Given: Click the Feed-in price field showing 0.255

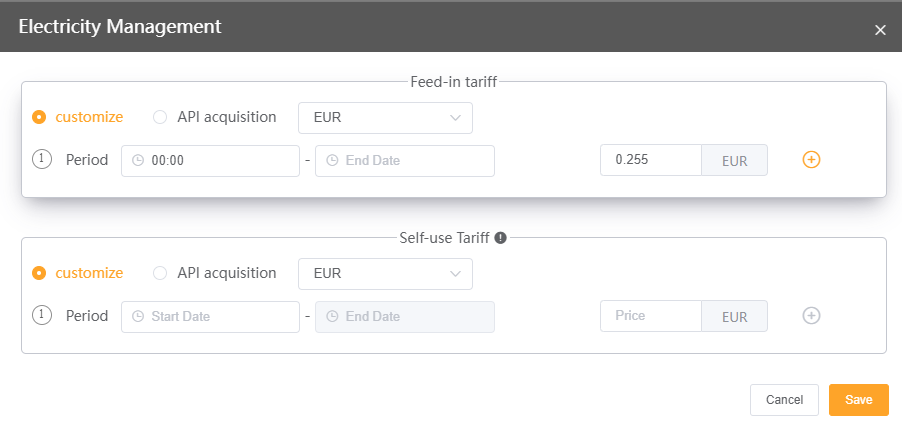Looking at the screenshot, I should (x=650, y=160).
